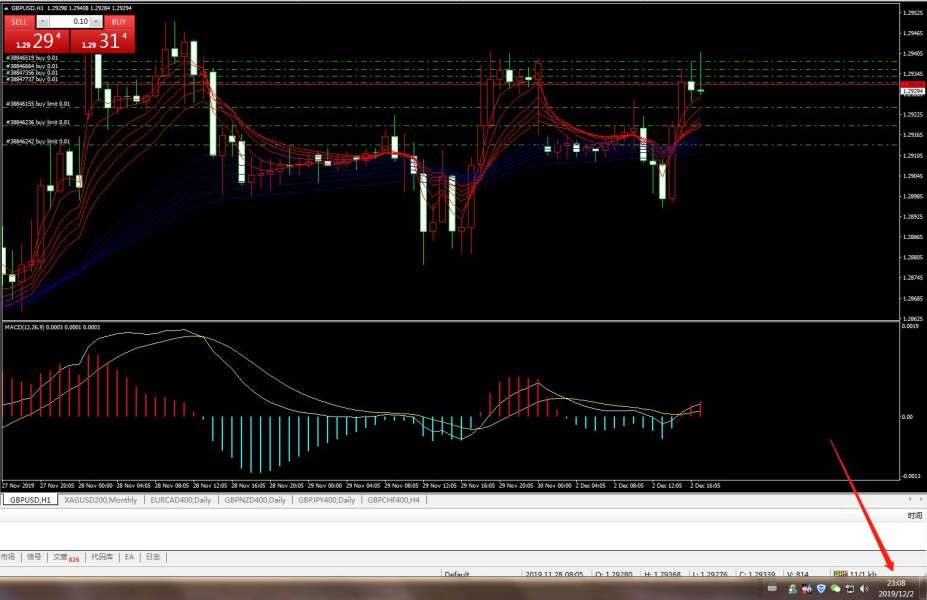Click the connection status bars icon
This screenshot has height=600, width=927.
coord(841,575)
